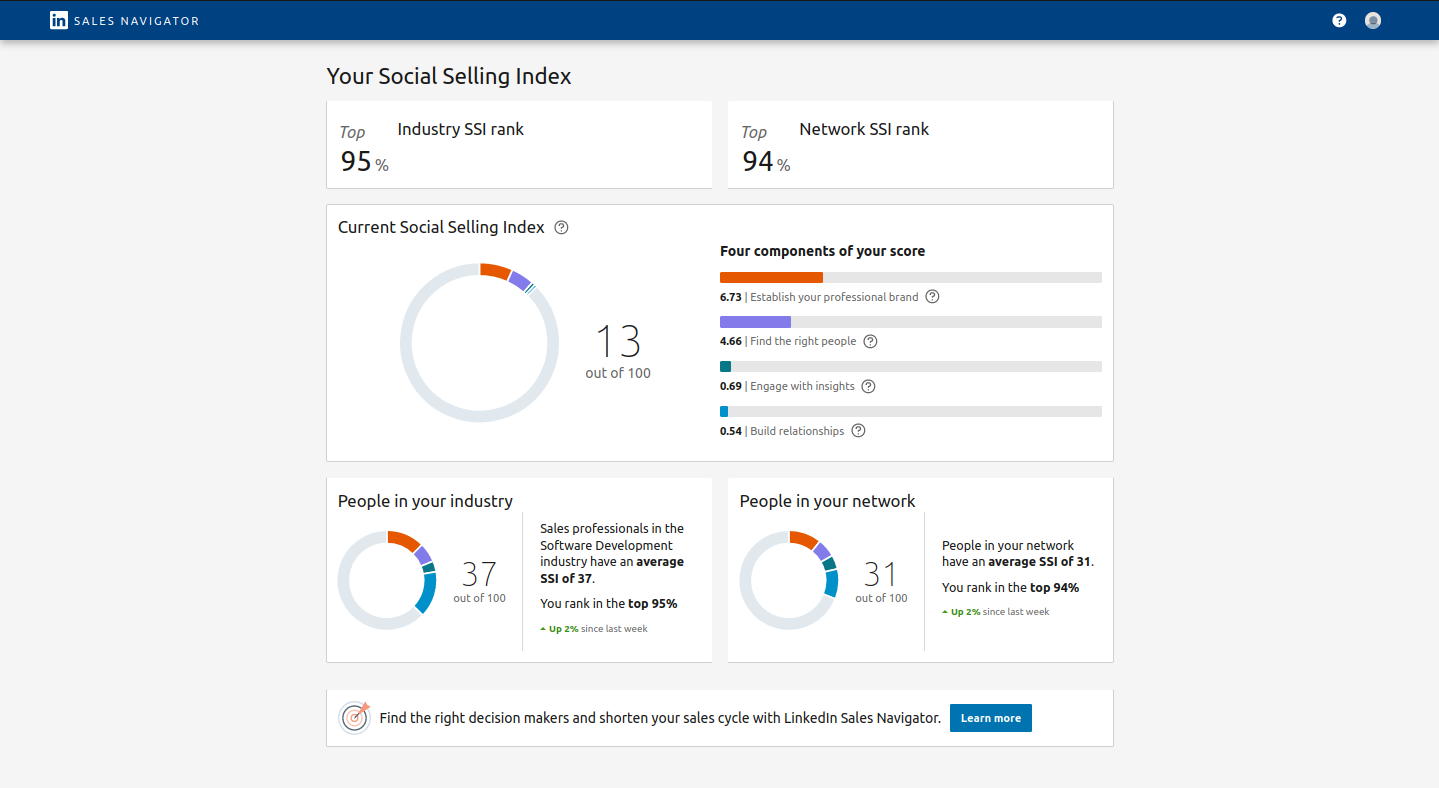
Task: Click Up 2% since last week under industry
Action: coord(594,629)
